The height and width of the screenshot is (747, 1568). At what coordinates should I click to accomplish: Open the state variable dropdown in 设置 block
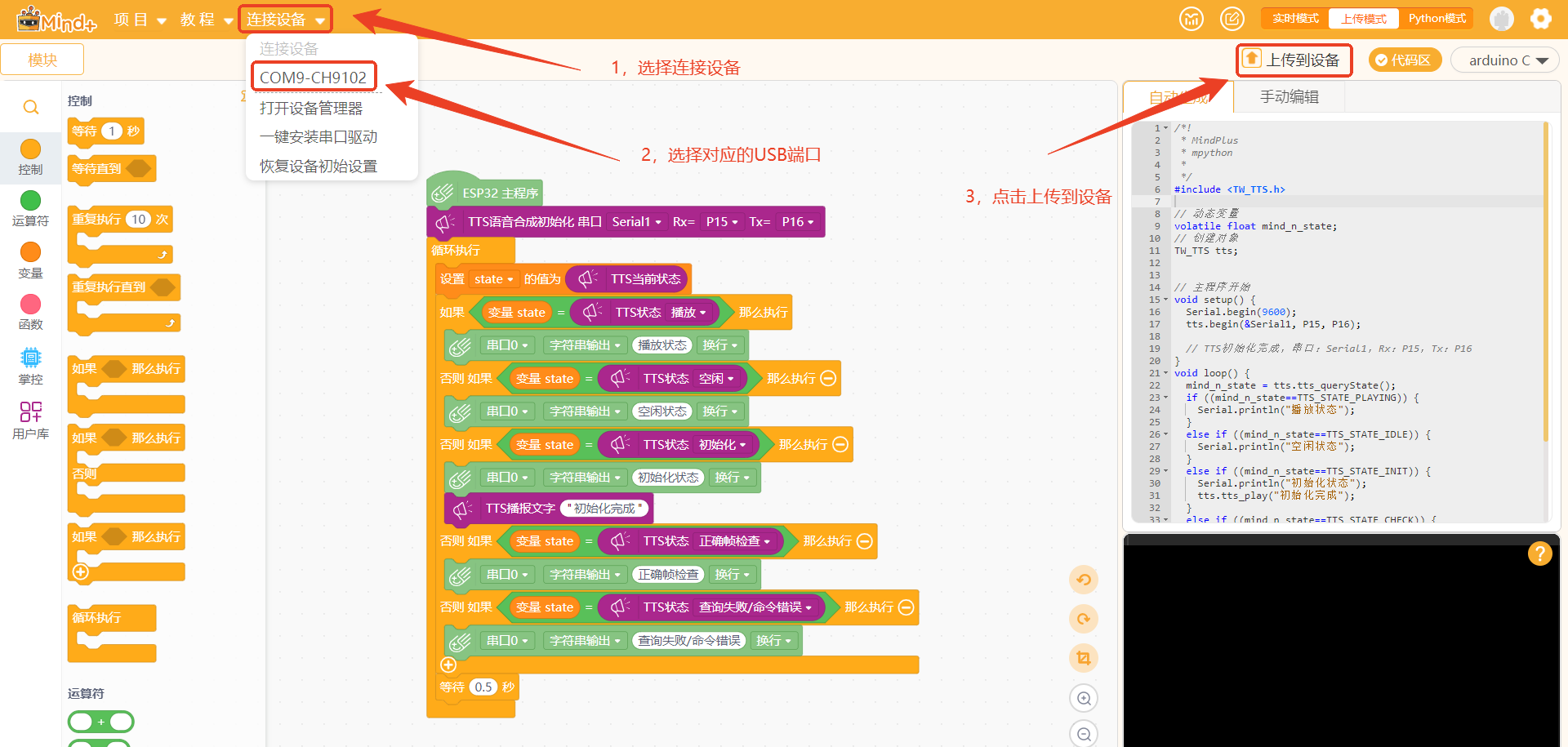493,279
